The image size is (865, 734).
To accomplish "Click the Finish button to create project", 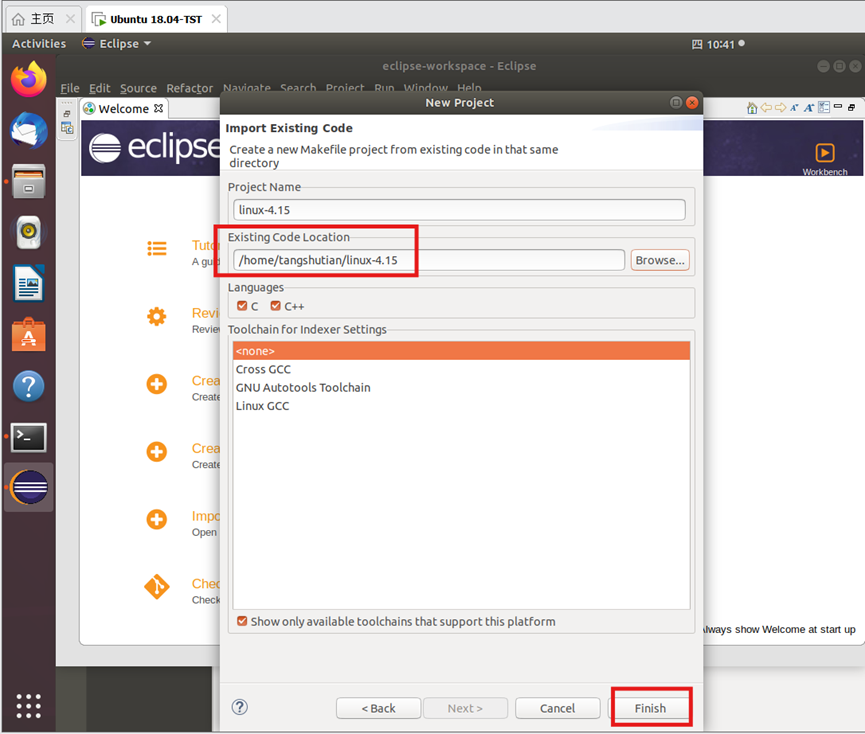I will tap(650, 707).
